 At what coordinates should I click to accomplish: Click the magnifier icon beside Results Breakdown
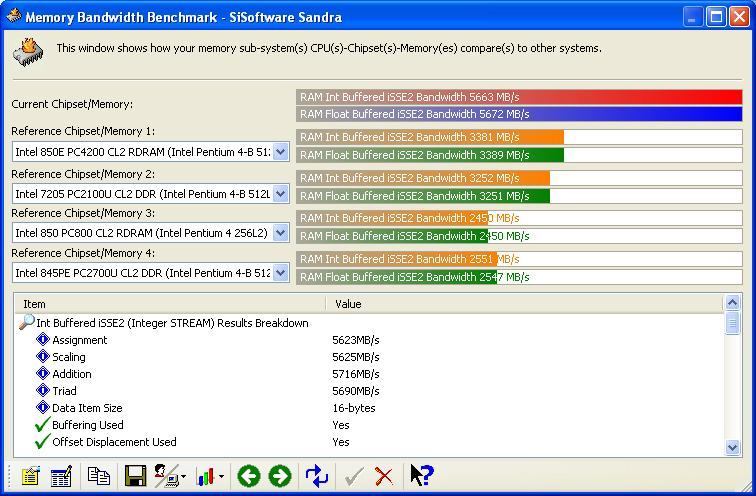click(27, 322)
